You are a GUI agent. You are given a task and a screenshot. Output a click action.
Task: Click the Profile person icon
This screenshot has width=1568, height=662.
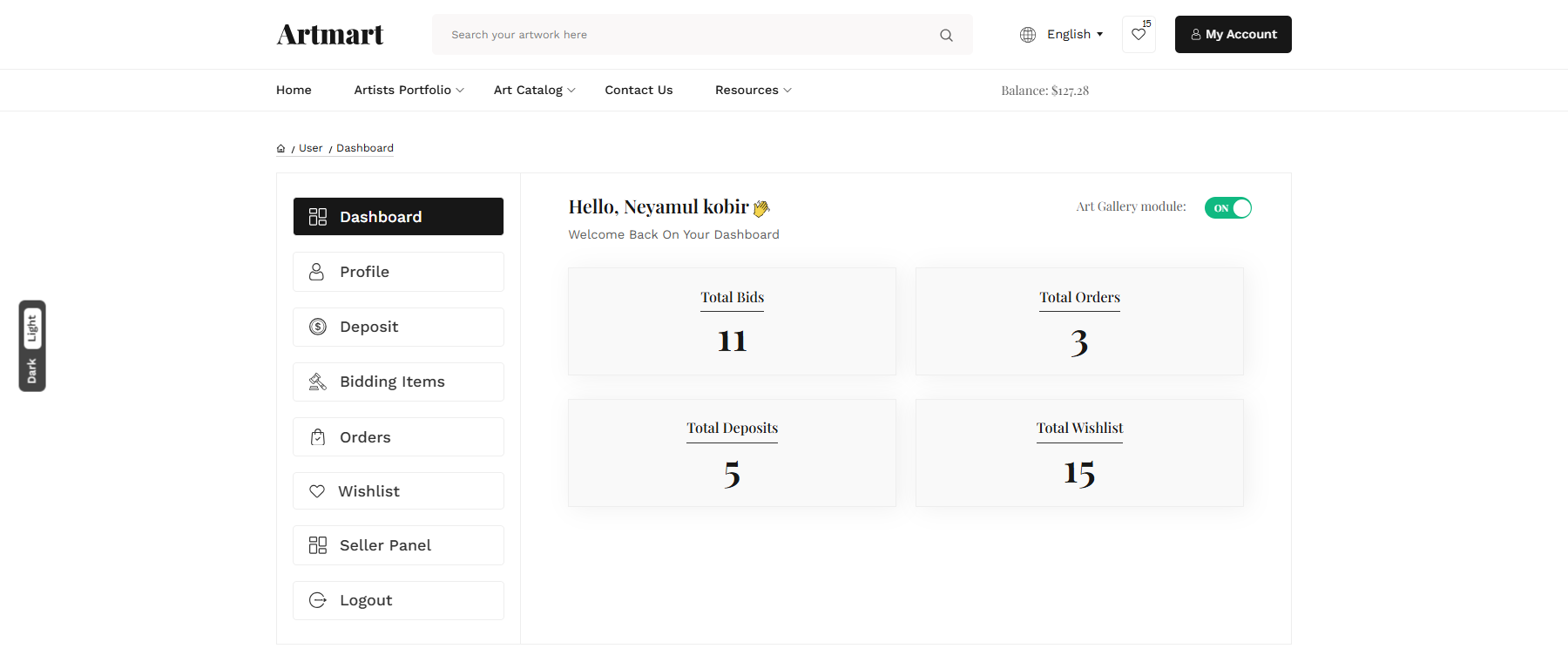(x=317, y=272)
